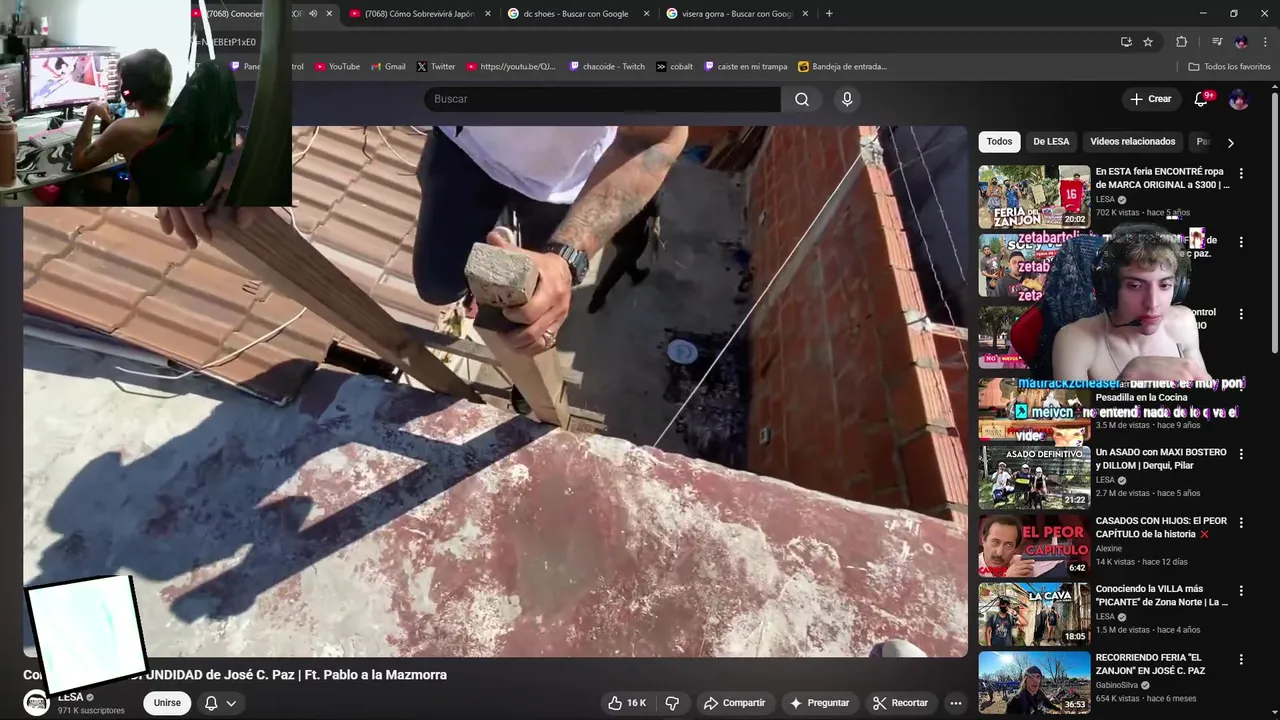Open options for 'En ESTA feria ENCONTRÉ ropa' video
Screen dimensions: 1280x720
(1241, 173)
